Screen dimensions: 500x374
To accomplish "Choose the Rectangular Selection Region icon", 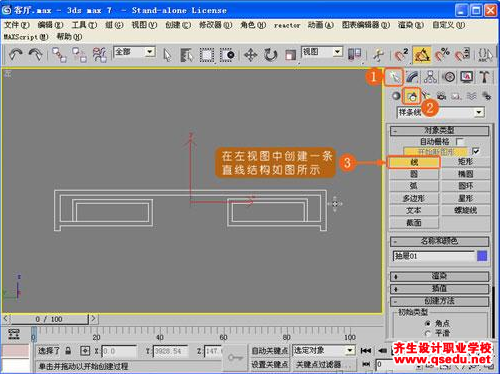I will [x=207, y=55].
